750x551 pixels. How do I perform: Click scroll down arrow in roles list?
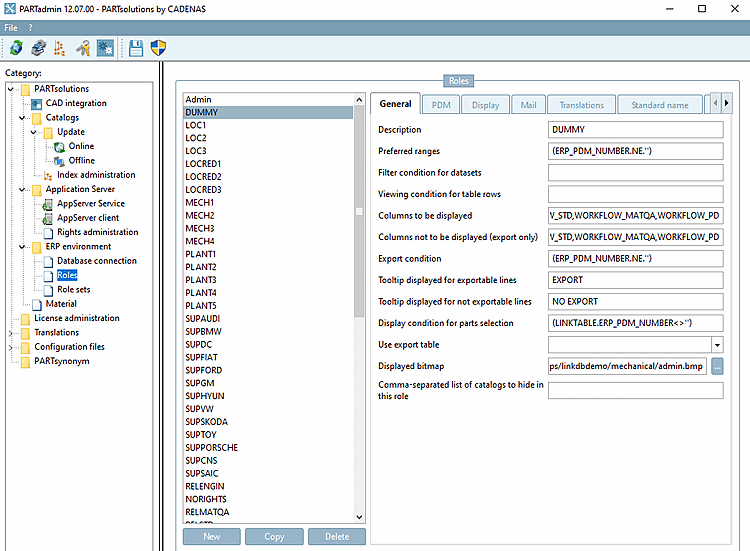[x=359, y=517]
